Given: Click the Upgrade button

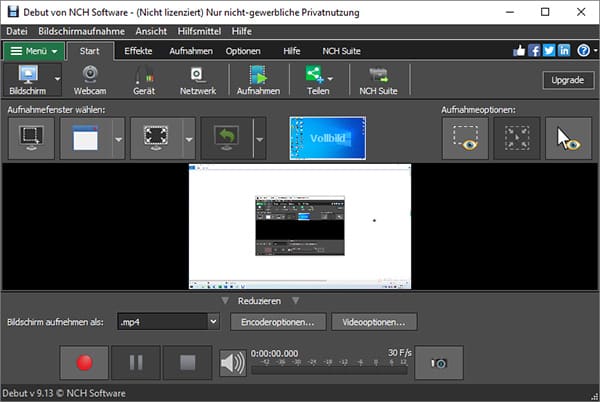Looking at the screenshot, I should click(x=568, y=80).
